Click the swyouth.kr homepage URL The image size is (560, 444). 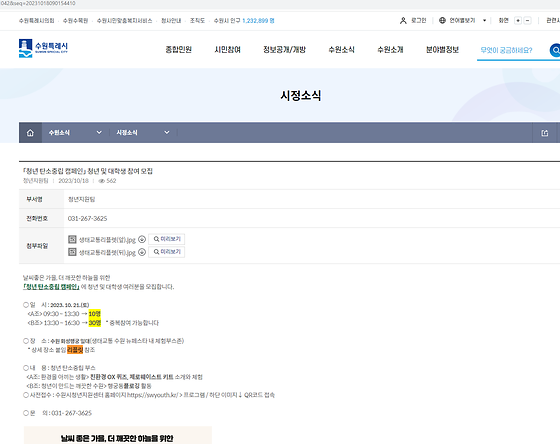click(x=152, y=395)
